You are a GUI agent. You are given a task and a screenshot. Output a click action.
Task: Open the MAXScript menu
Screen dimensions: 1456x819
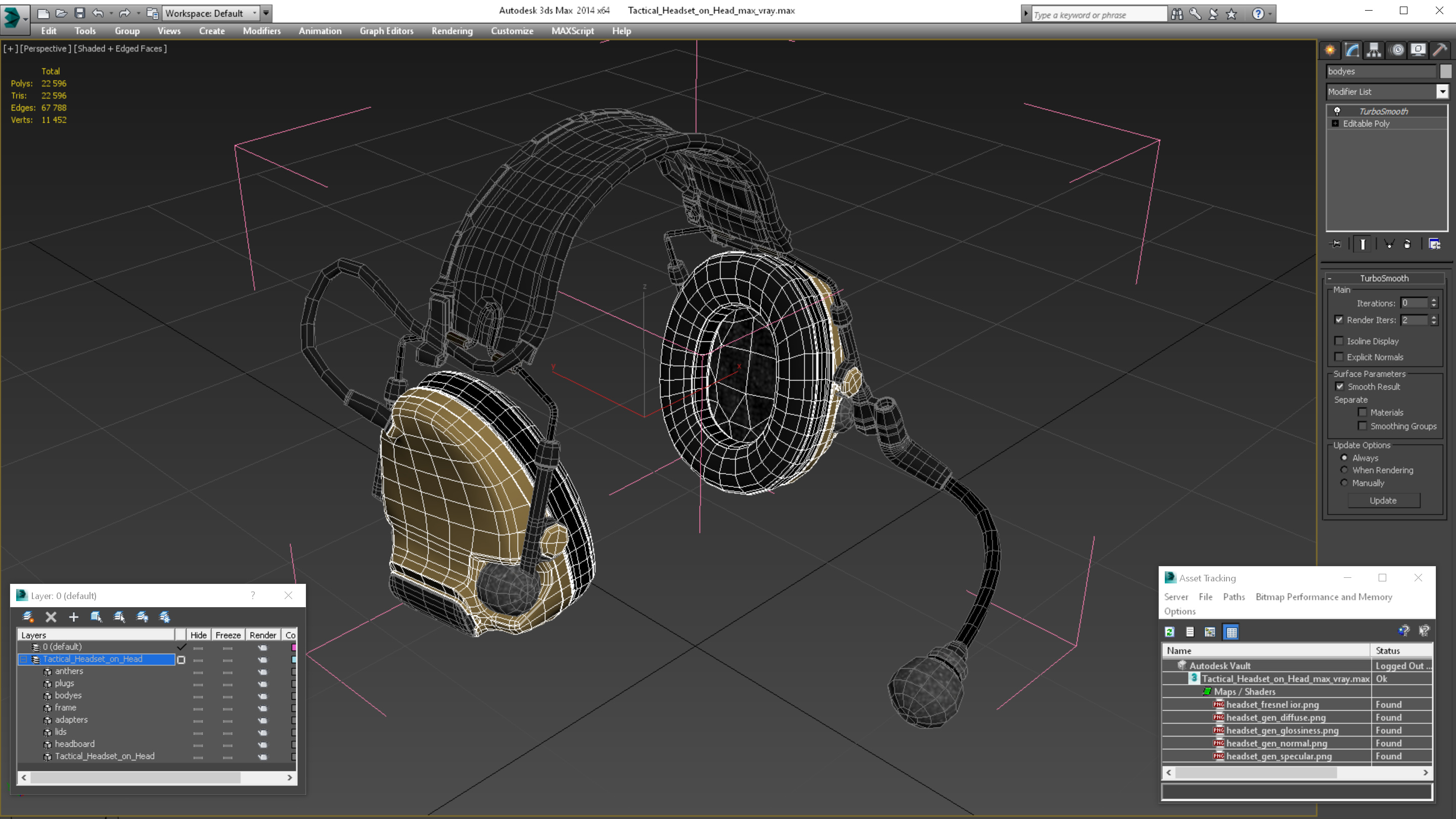pos(573,31)
